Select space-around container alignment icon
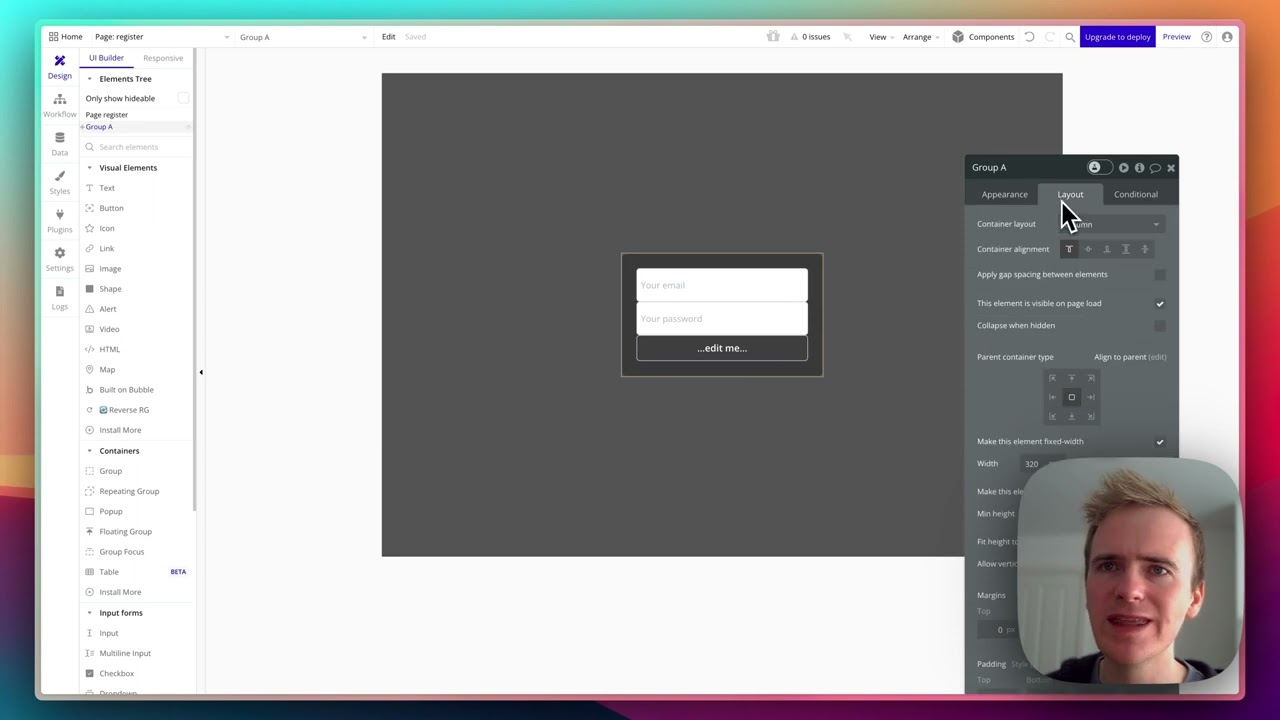This screenshot has height=720, width=1280. pos(1145,249)
